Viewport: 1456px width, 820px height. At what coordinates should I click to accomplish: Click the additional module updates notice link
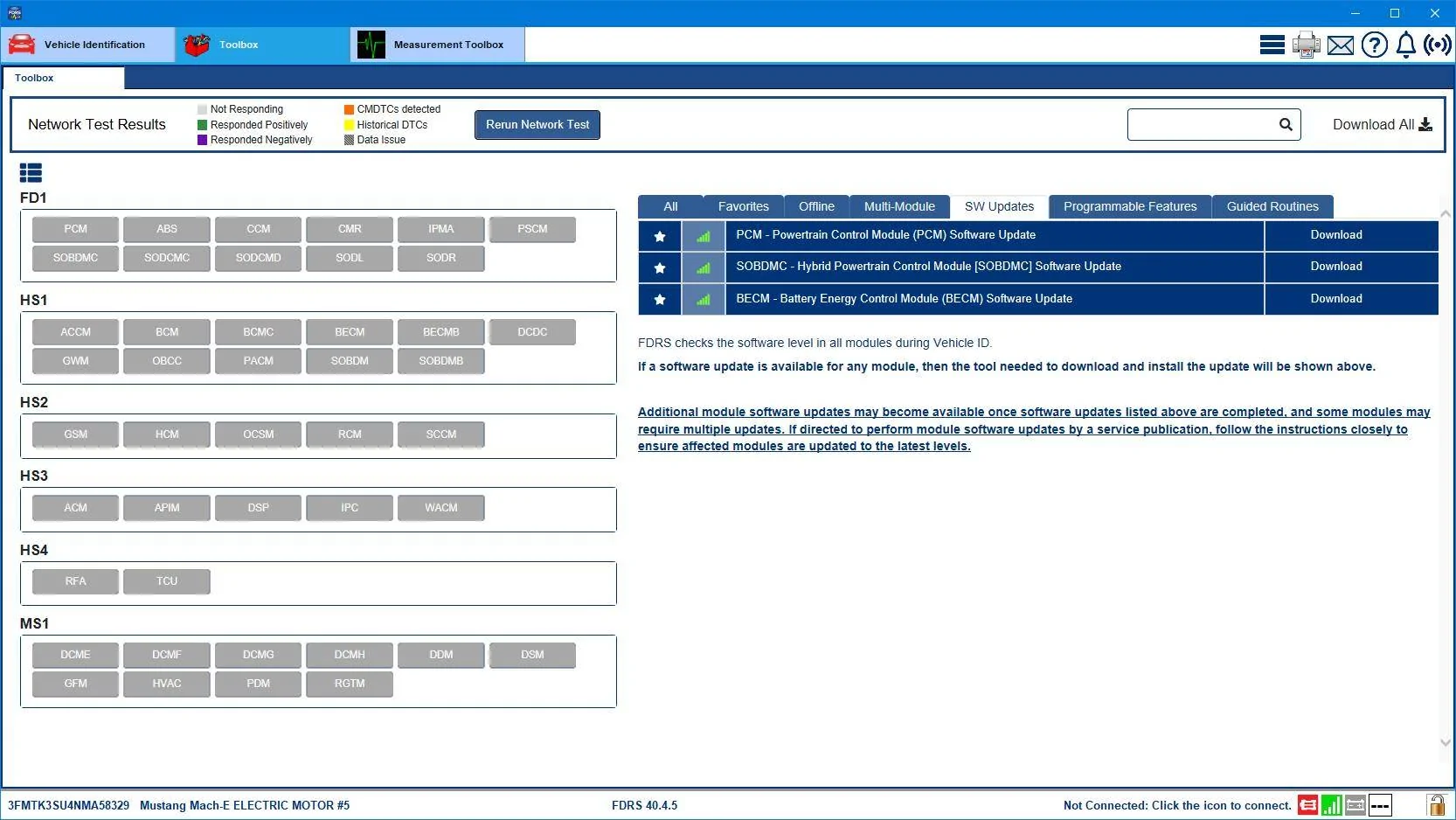(x=1034, y=429)
